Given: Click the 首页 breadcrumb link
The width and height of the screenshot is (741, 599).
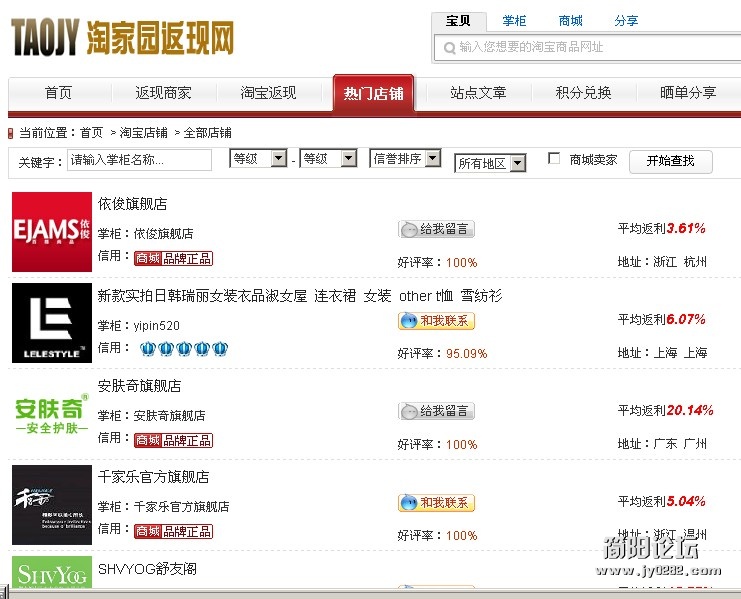Looking at the screenshot, I should point(92,133).
